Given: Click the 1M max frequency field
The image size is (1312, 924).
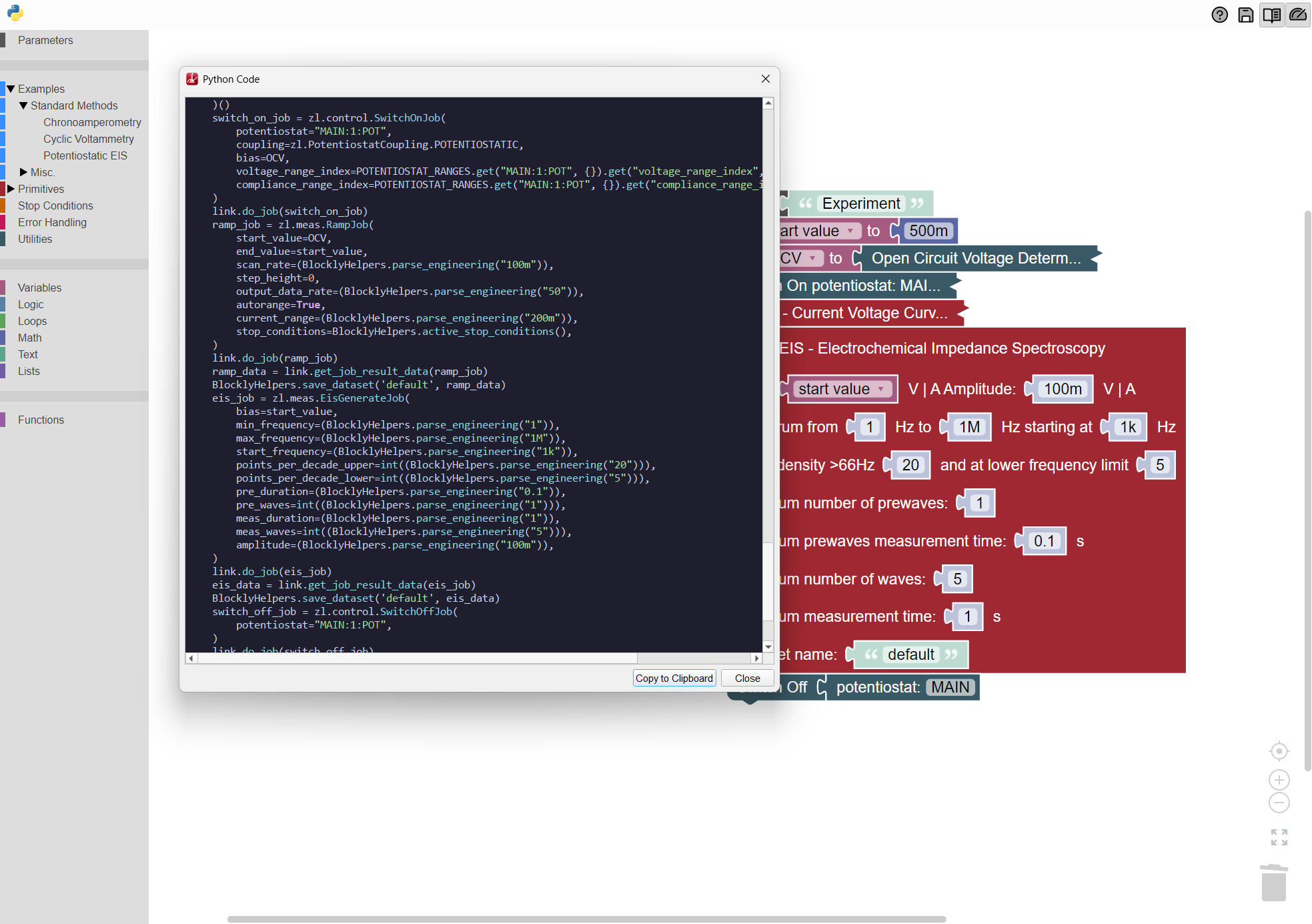Looking at the screenshot, I should coord(969,427).
